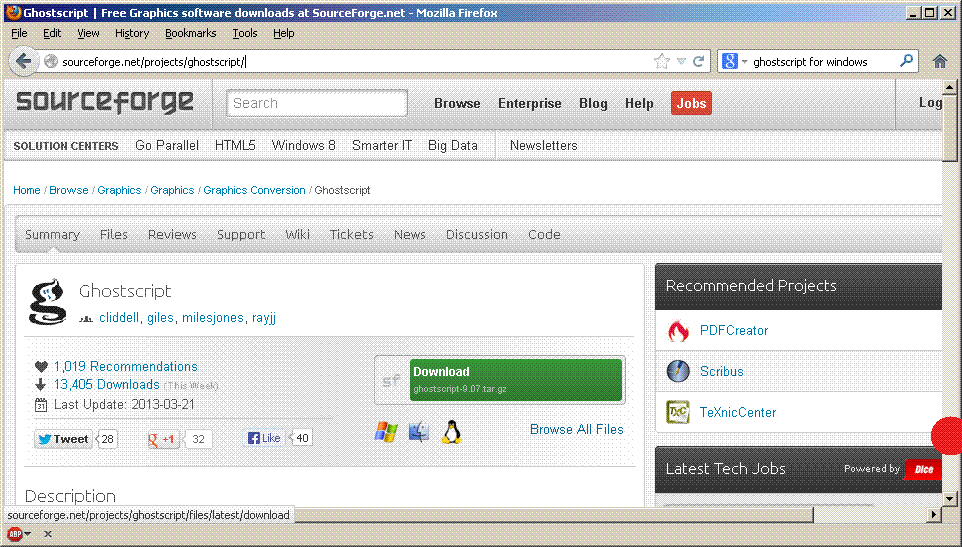Click the horizontal scrollbar right arrow
The height and width of the screenshot is (547, 962).
[934, 514]
